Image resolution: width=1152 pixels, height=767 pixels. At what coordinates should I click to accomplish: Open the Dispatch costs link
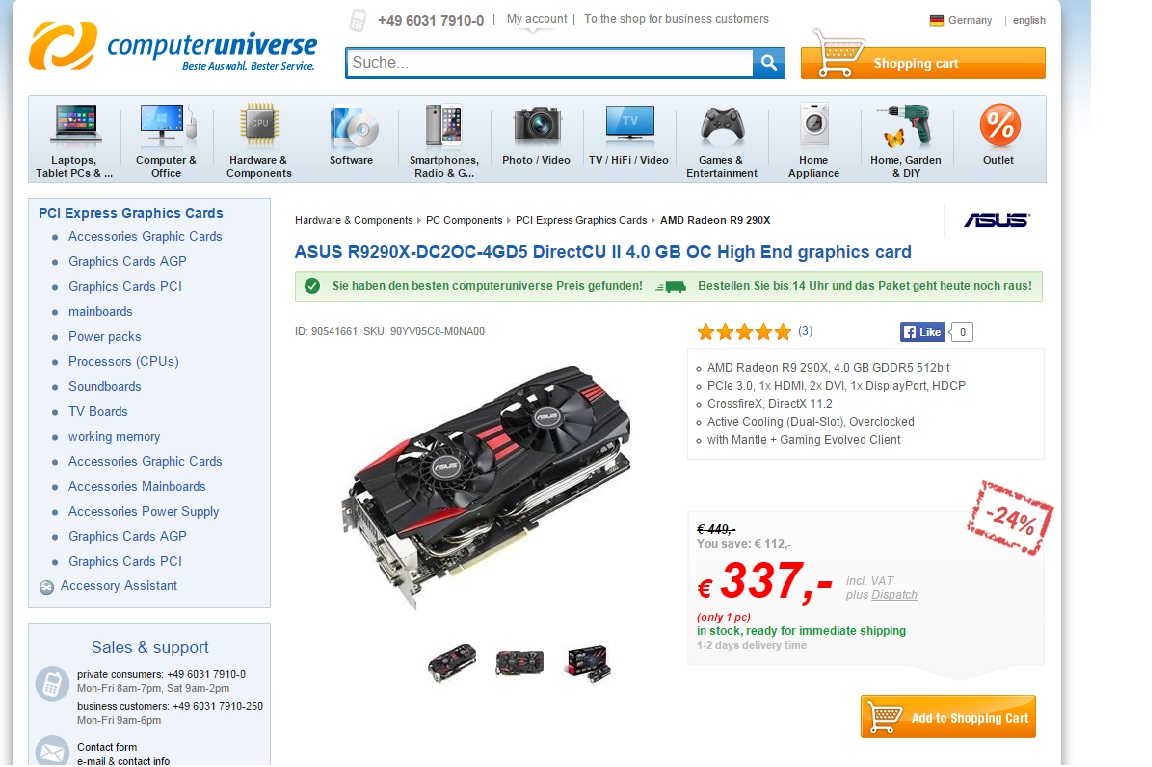(894, 595)
